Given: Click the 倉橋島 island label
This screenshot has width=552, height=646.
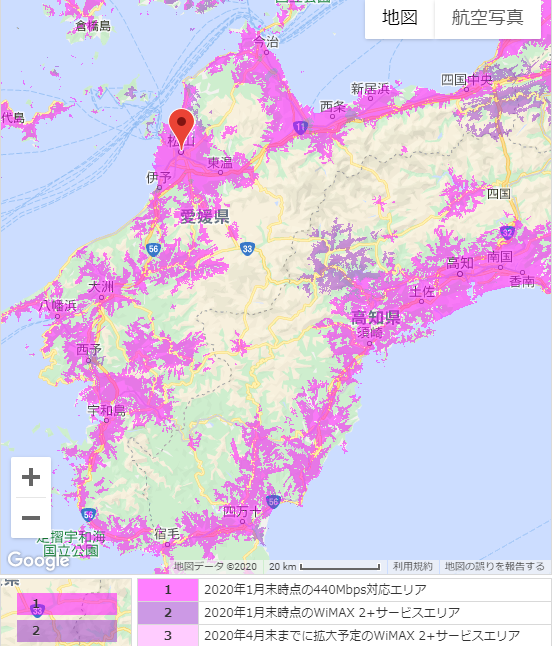Looking at the screenshot, I should click(x=94, y=26).
